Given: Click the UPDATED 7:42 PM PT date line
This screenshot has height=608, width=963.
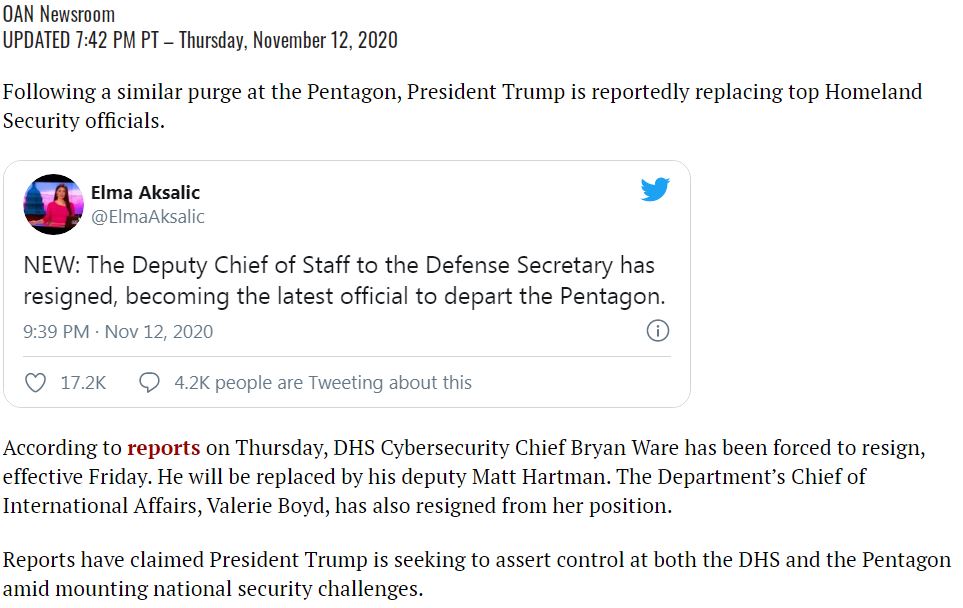Looking at the screenshot, I should pos(200,40).
